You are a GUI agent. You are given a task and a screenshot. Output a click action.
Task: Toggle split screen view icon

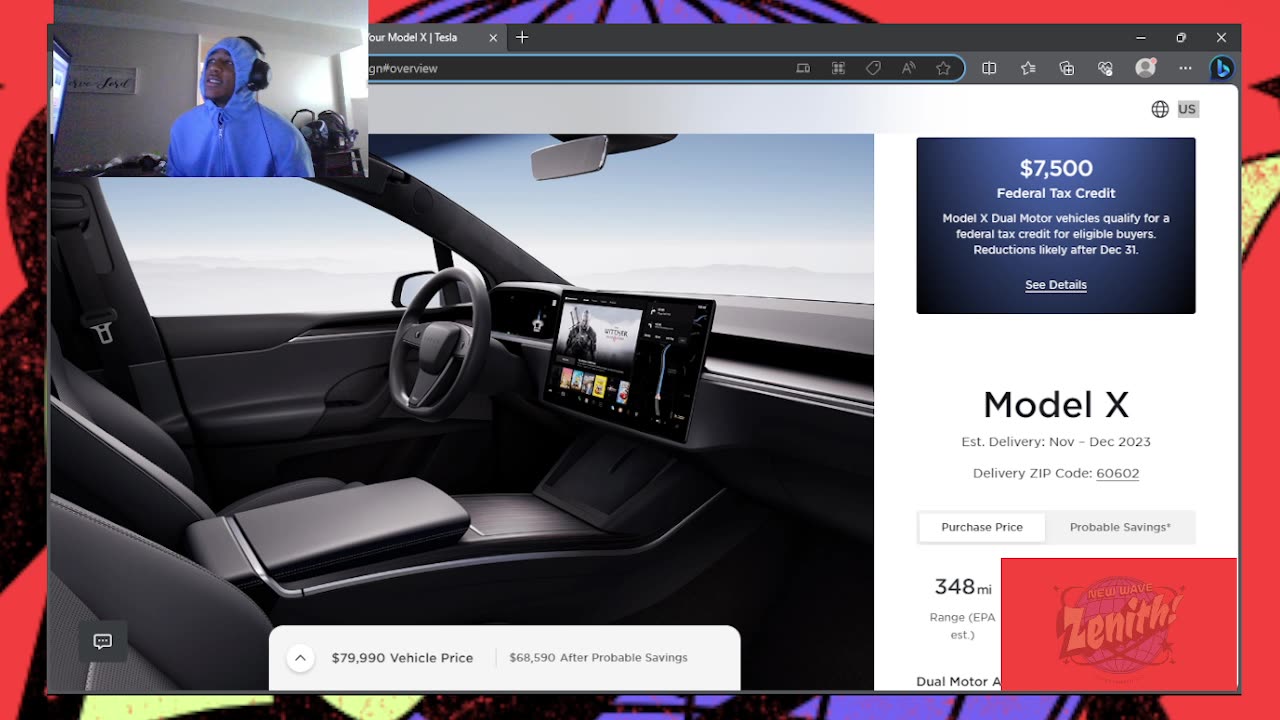(989, 68)
